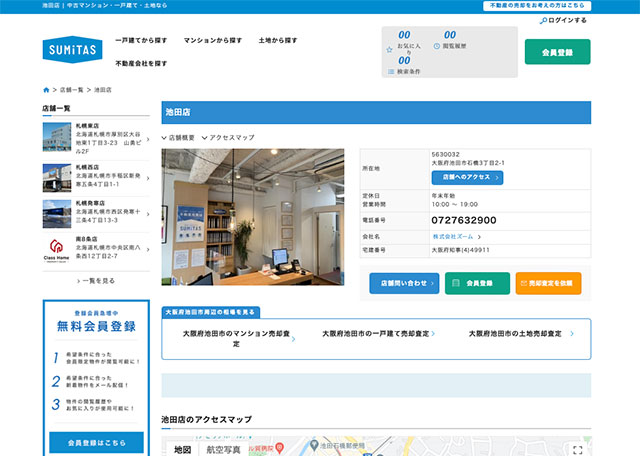Click the green 会員登録 button below store info
The height and width of the screenshot is (456, 640).
(477, 283)
